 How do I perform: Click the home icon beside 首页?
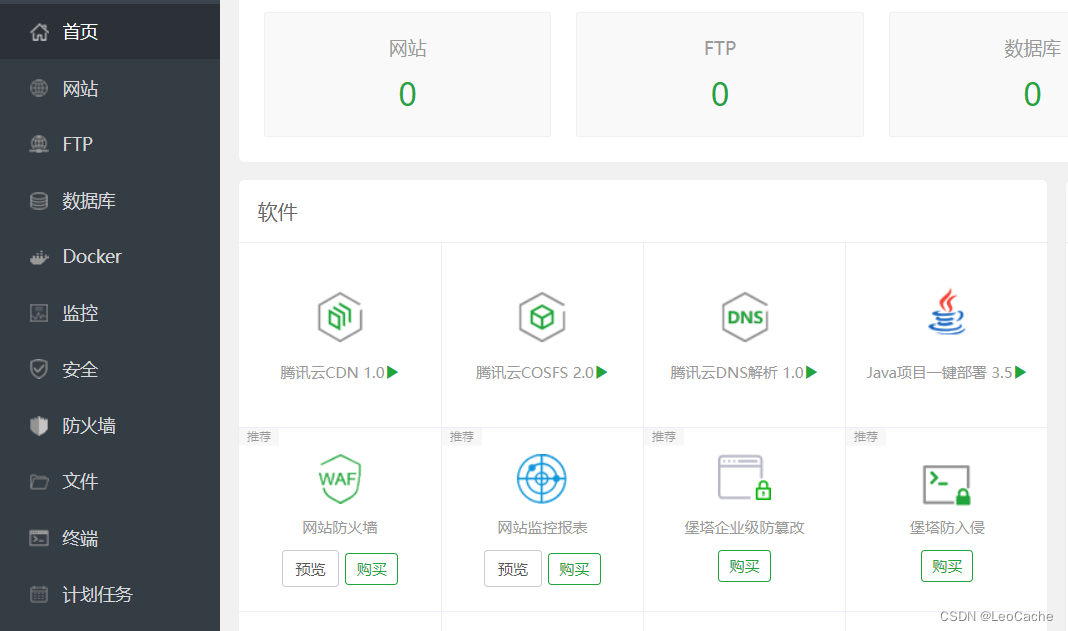coord(40,32)
